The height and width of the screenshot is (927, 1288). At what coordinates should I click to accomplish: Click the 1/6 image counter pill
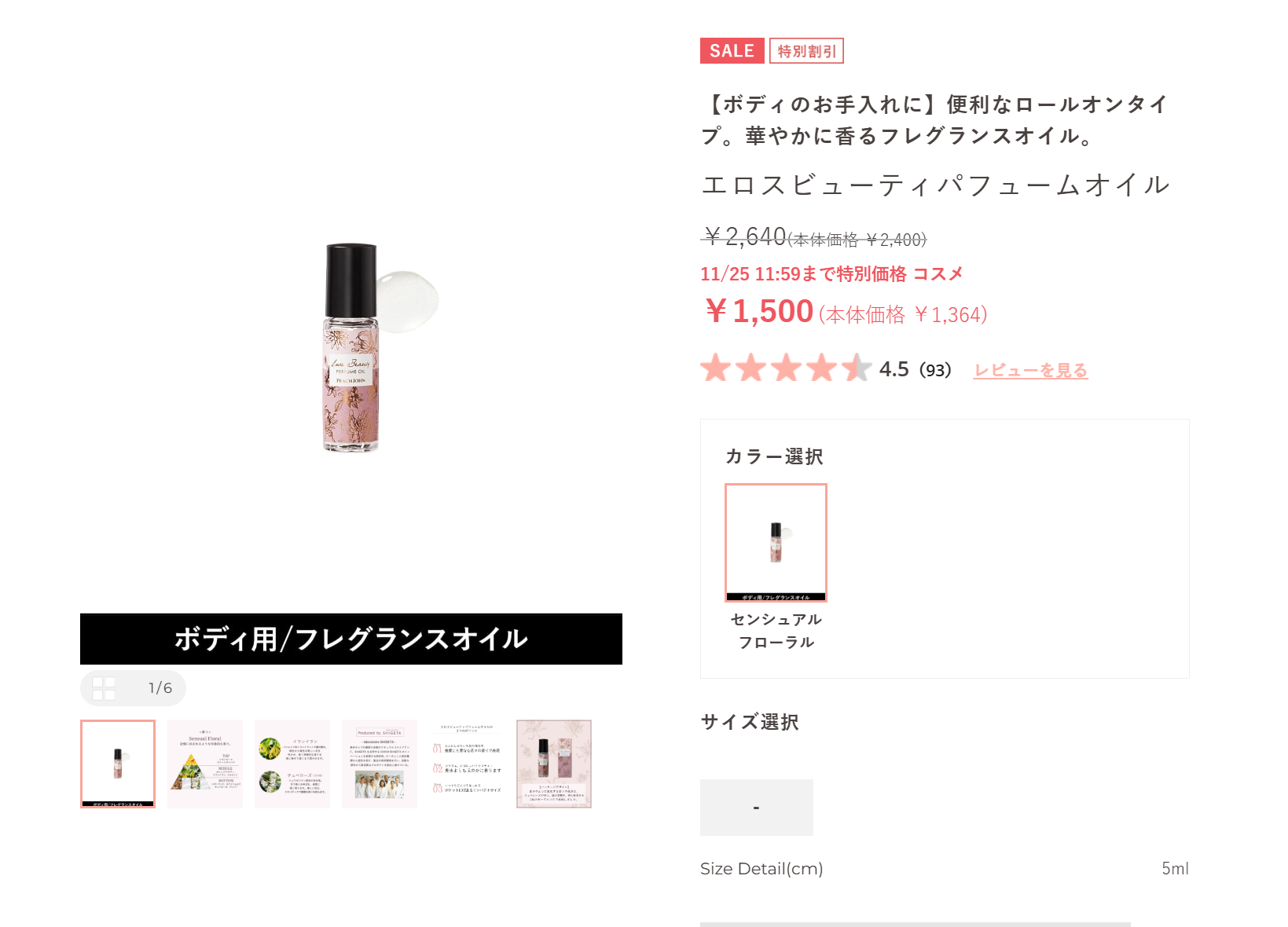[133, 688]
